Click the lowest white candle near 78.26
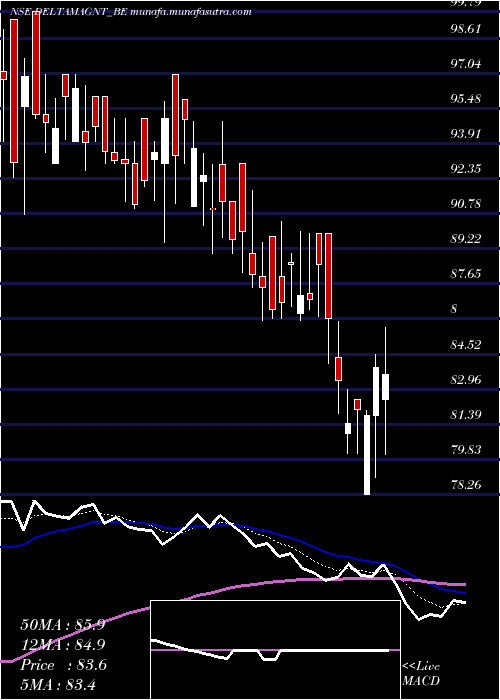 click(367, 454)
